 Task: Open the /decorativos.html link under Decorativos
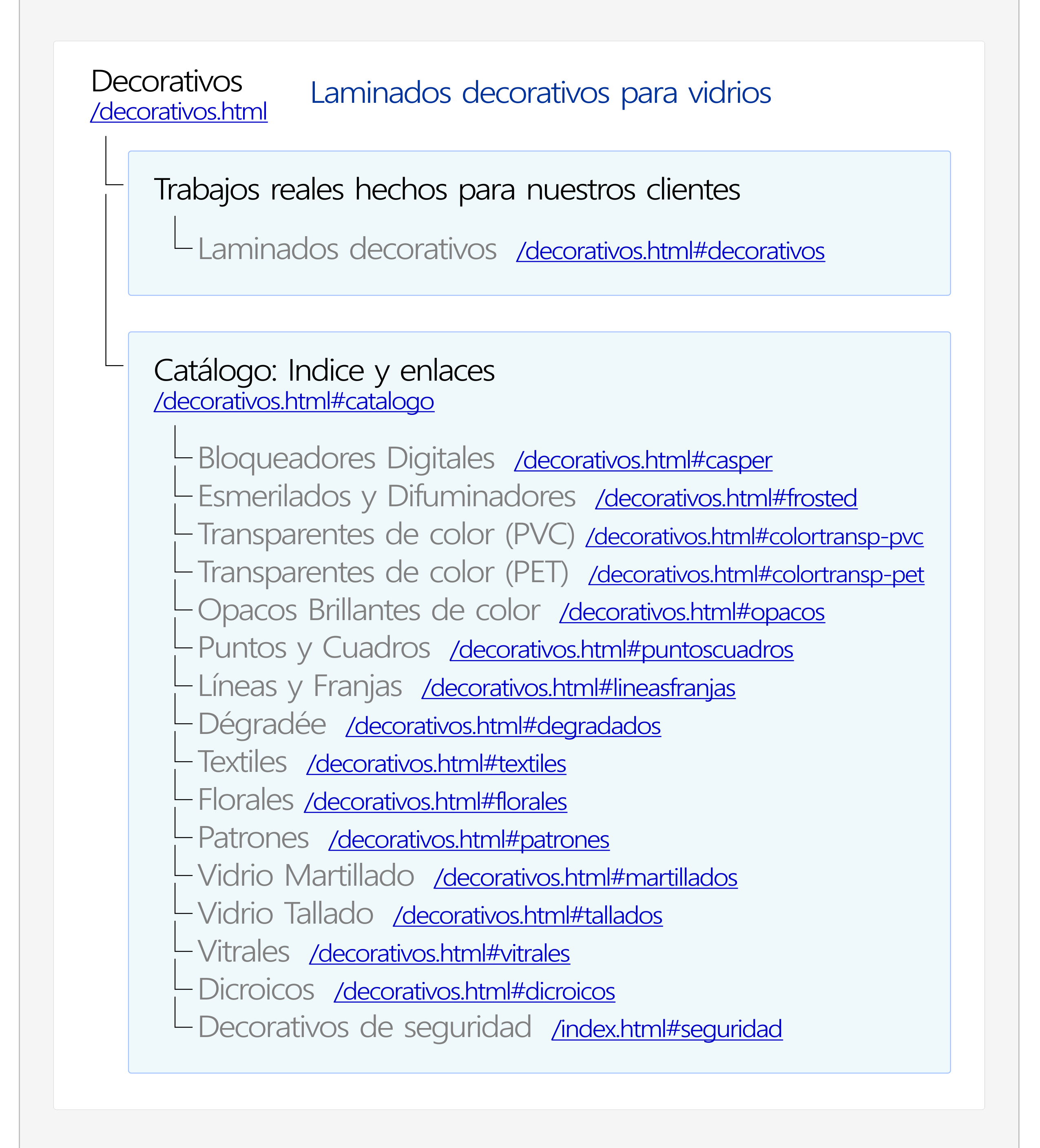coord(179,112)
